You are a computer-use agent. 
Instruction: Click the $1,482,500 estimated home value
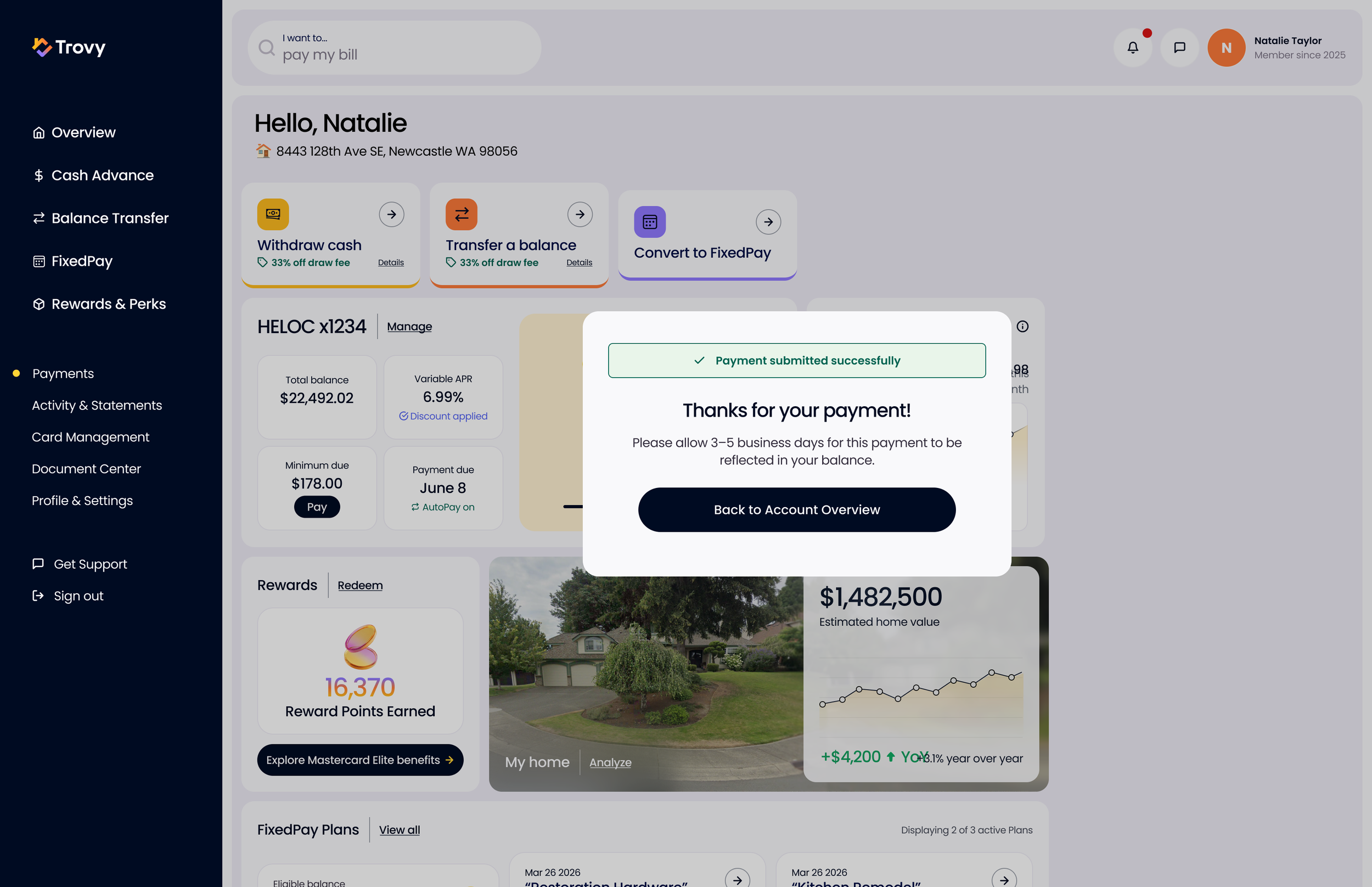(x=880, y=597)
